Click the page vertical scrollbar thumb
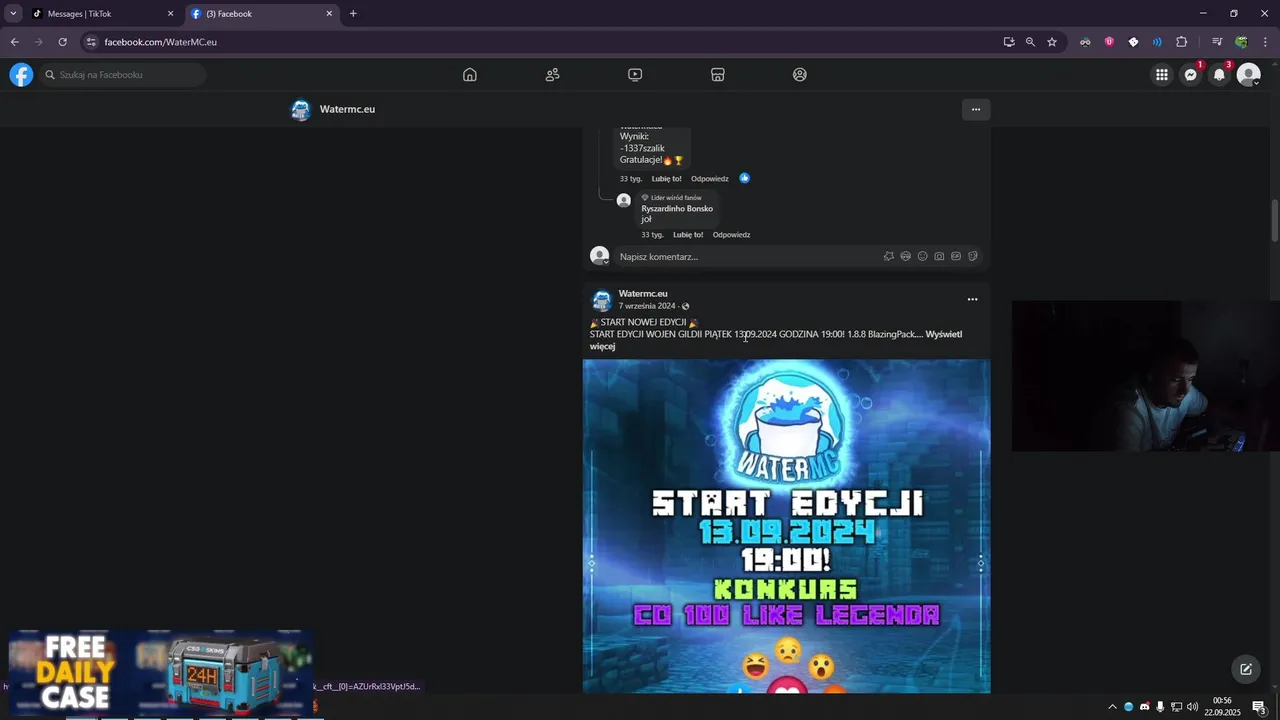Image resolution: width=1280 pixels, height=720 pixels. coord(1275,220)
